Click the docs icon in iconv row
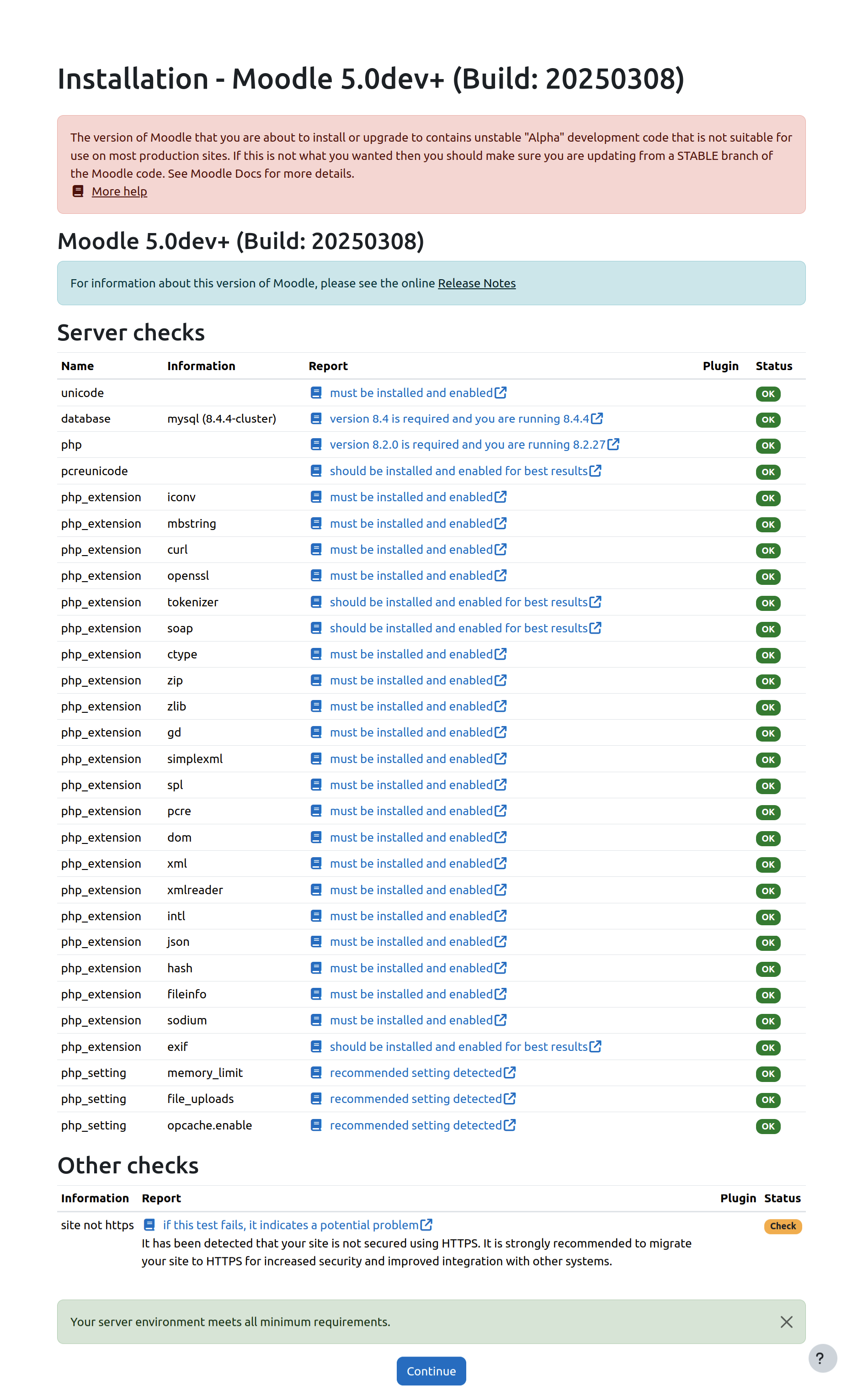Screen dimensions: 863x1400 point(316,497)
